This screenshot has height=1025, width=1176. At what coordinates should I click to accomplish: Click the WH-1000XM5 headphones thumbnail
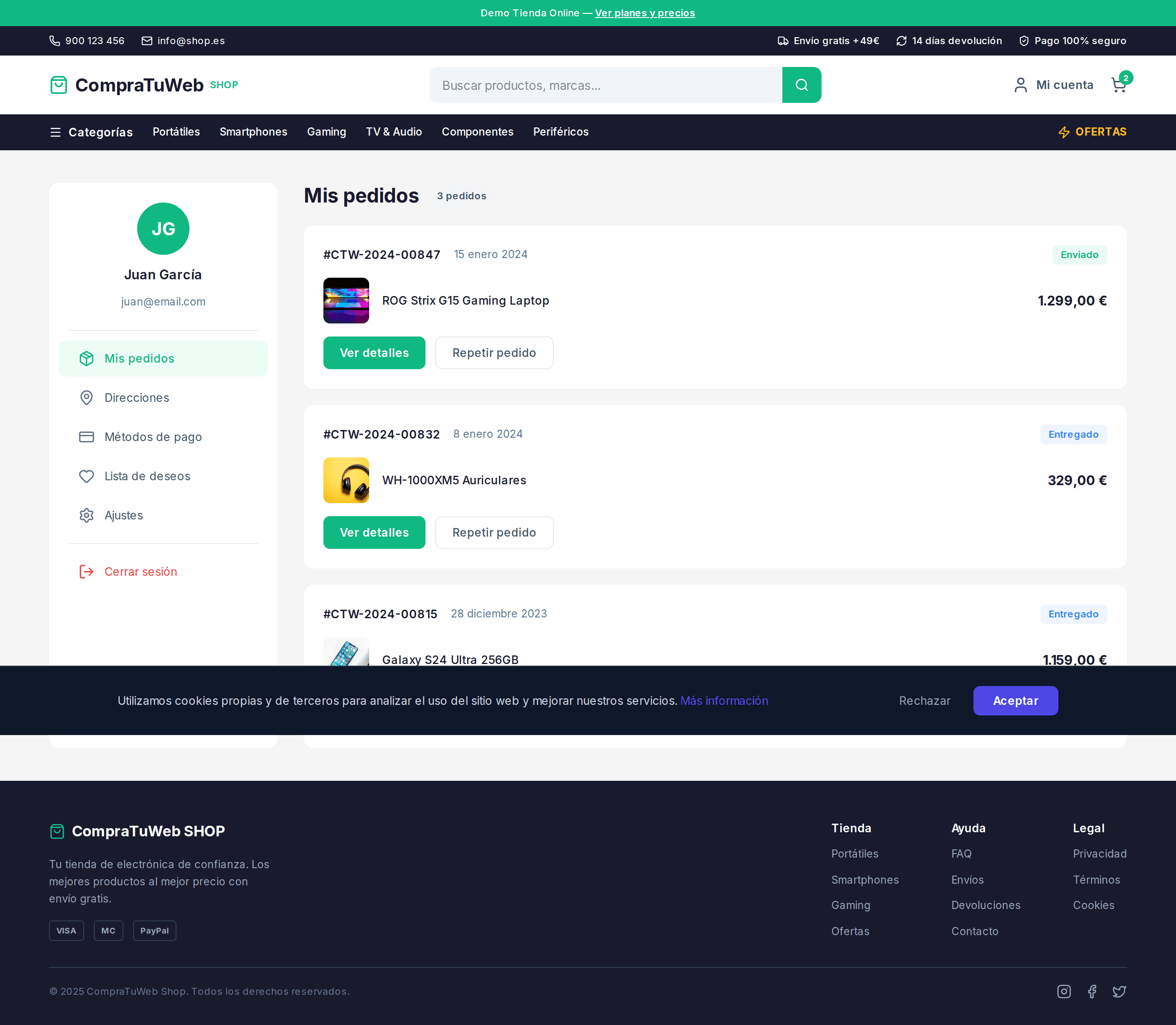point(346,481)
